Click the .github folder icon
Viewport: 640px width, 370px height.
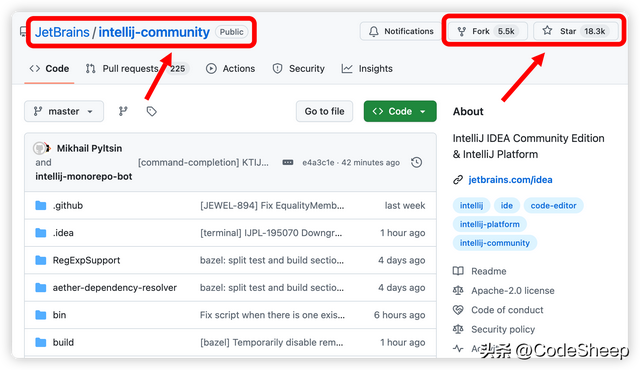coord(41,205)
